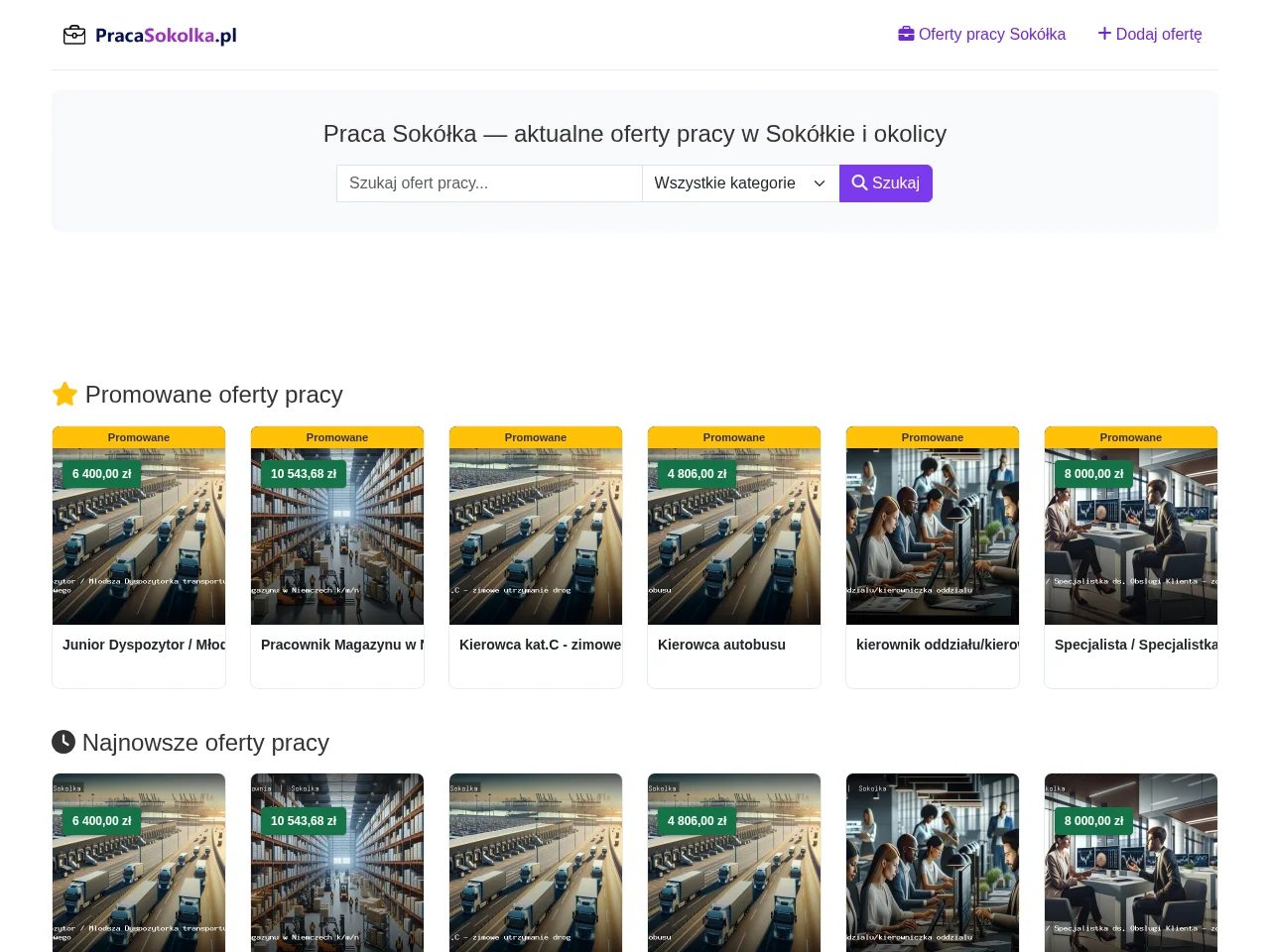The image size is (1270, 952).
Task: Click the 10 543,68 zł badge in Promowane section
Action: tap(304, 474)
